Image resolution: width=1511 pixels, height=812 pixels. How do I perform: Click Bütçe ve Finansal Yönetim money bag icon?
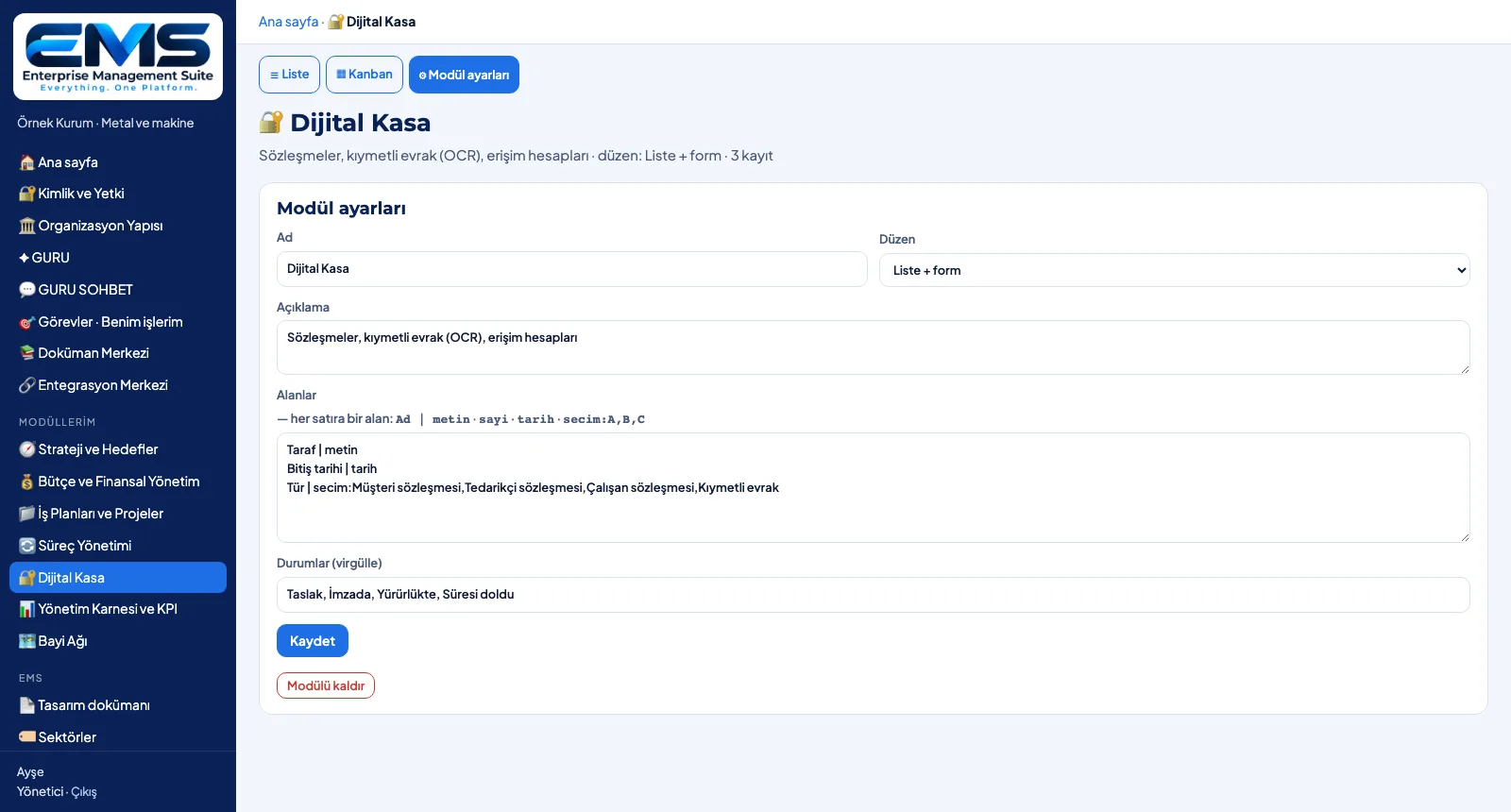point(27,482)
